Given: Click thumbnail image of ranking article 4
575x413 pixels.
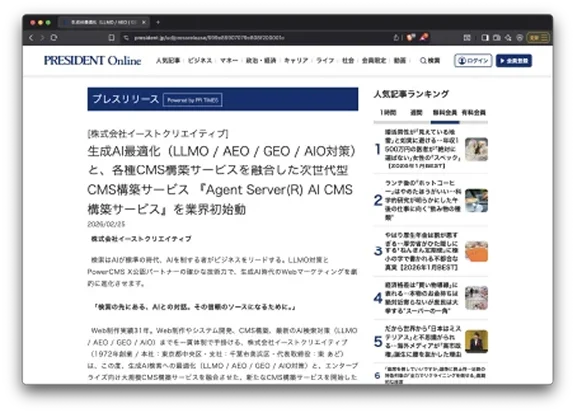Looking at the screenshot, I should pyautogui.click(x=476, y=298).
